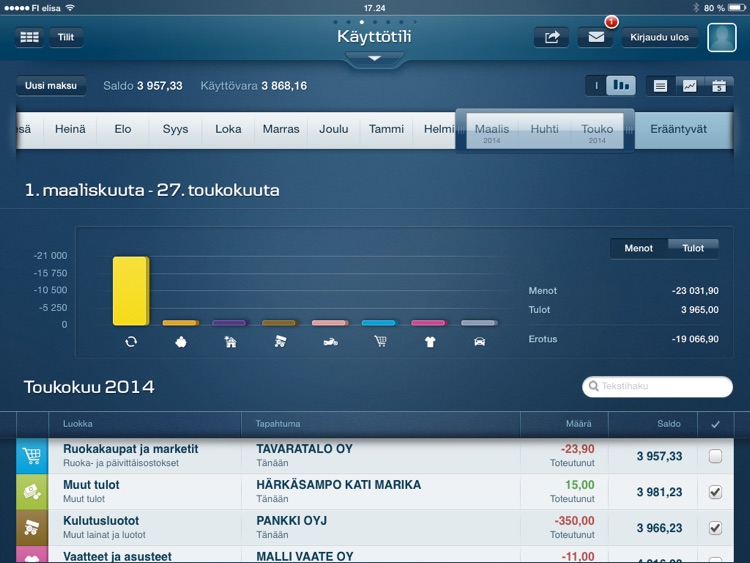Image resolution: width=750 pixels, height=563 pixels.
Task: Uncheck the HÄRKÄSAMPO KATI MARIKA checkbox
Action: [x=715, y=492]
